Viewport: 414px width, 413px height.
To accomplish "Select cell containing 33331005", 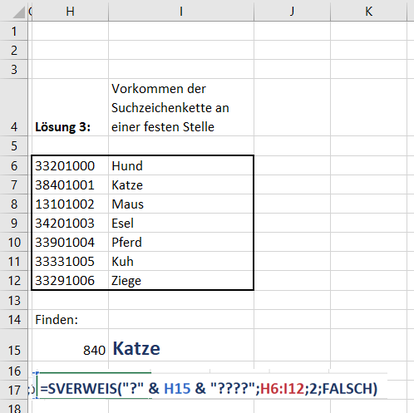I will coord(70,261).
